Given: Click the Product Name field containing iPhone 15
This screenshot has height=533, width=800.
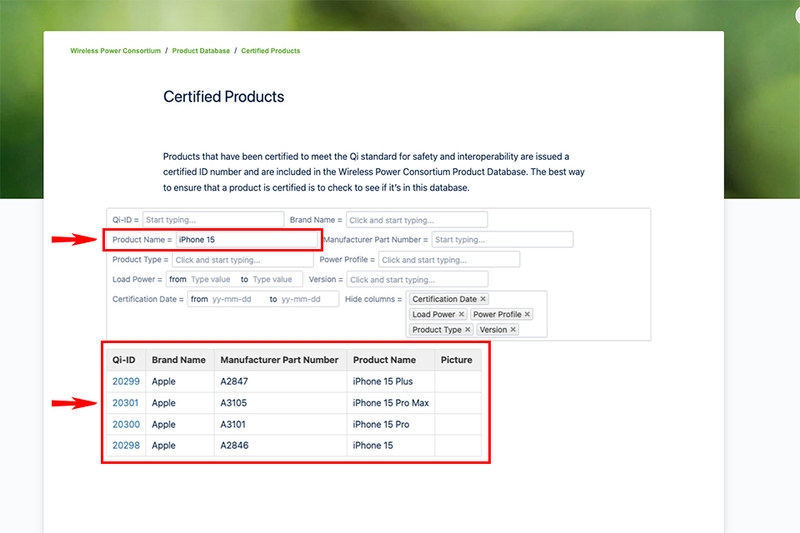Looking at the screenshot, I should 247,240.
